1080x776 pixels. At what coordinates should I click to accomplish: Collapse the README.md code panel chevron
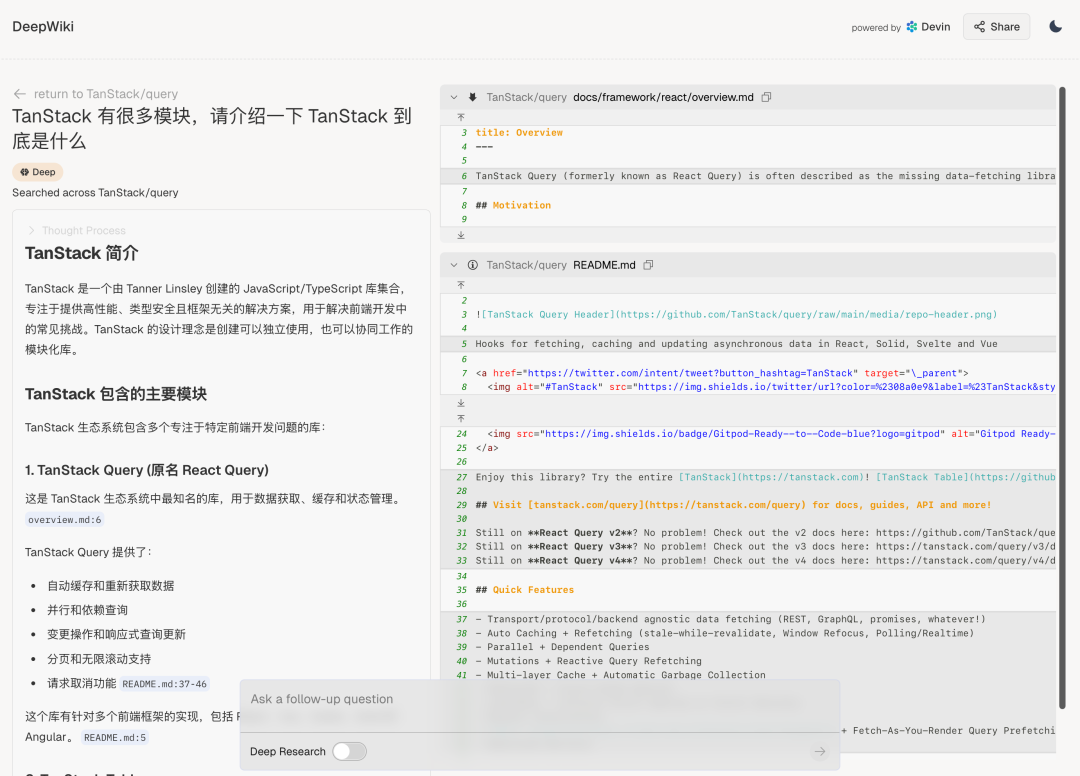click(x=454, y=265)
